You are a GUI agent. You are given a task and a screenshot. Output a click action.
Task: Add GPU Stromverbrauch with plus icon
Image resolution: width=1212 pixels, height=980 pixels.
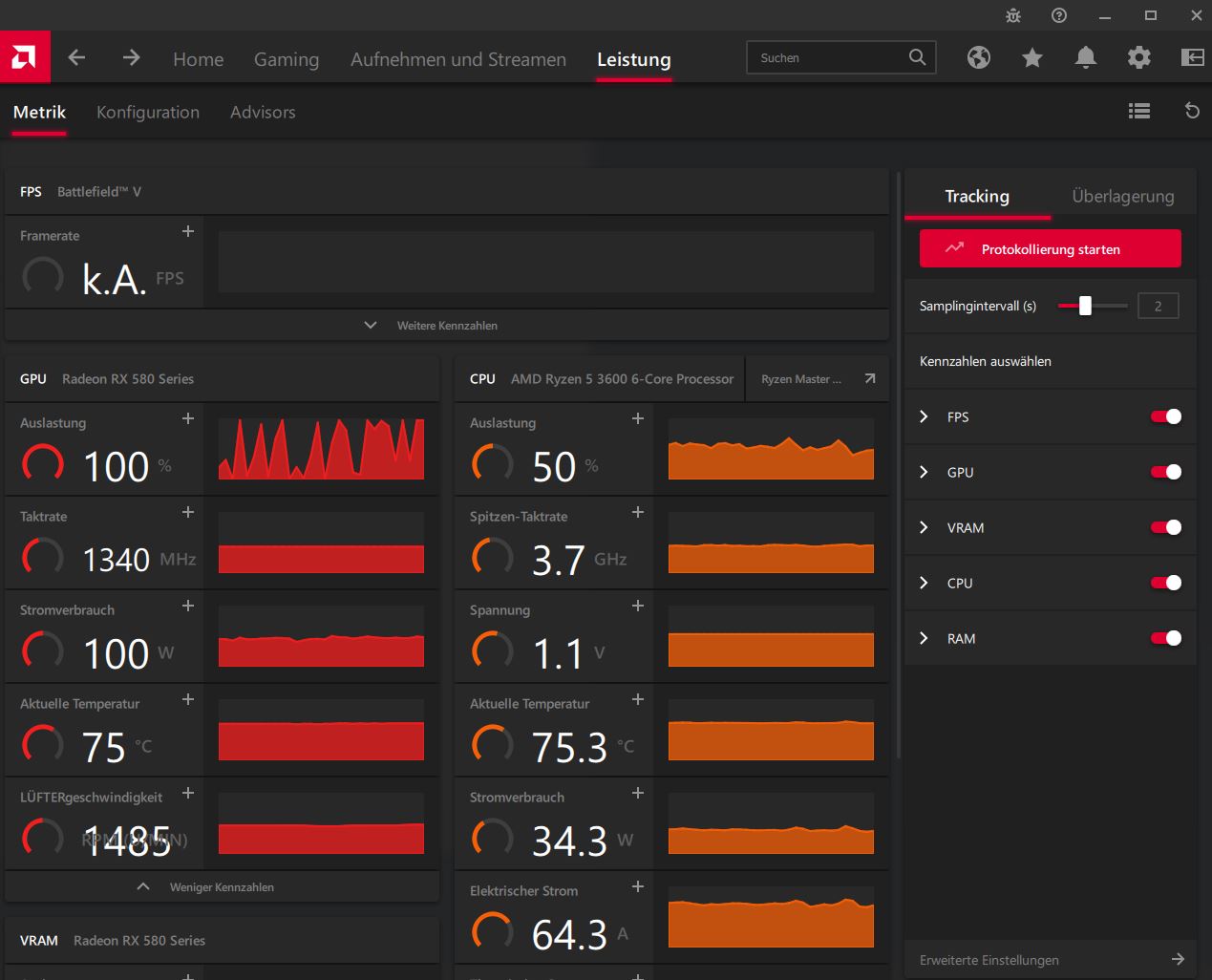188,606
